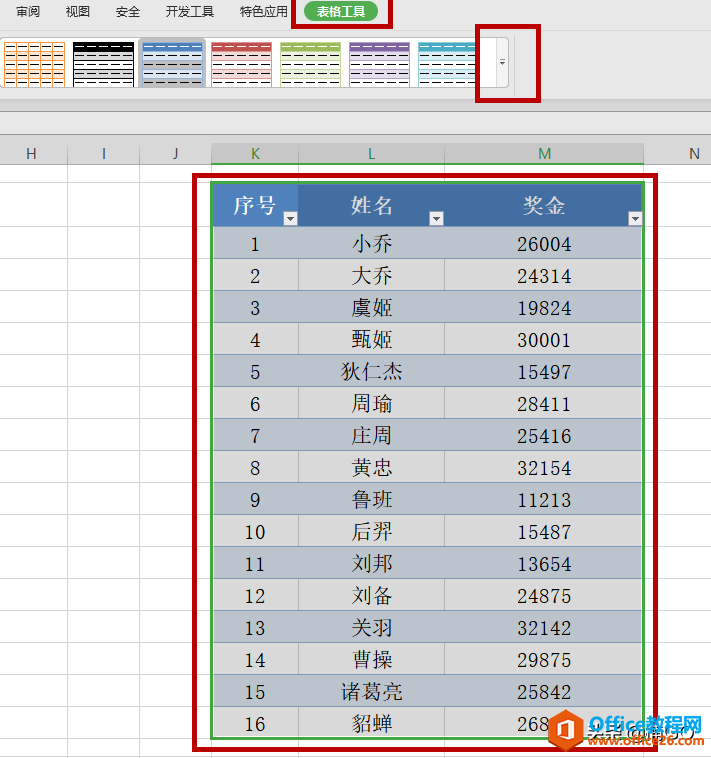Apply the black banded table style

(103, 64)
